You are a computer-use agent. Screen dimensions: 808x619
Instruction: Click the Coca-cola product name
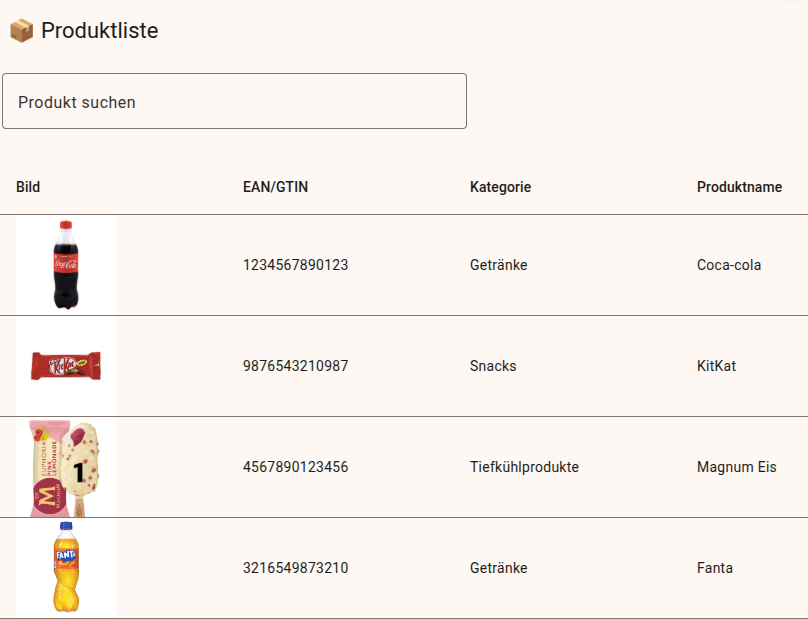(729, 265)
